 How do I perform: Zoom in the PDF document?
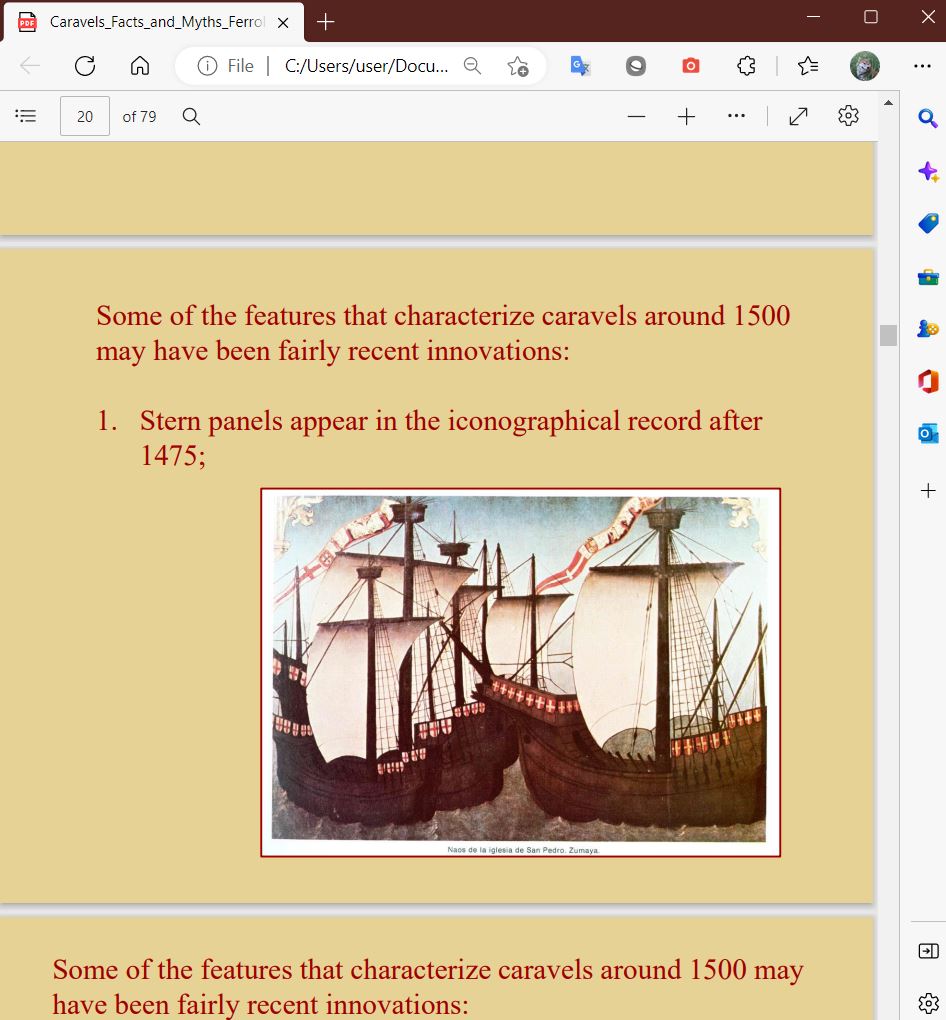(x=686, y=117)
